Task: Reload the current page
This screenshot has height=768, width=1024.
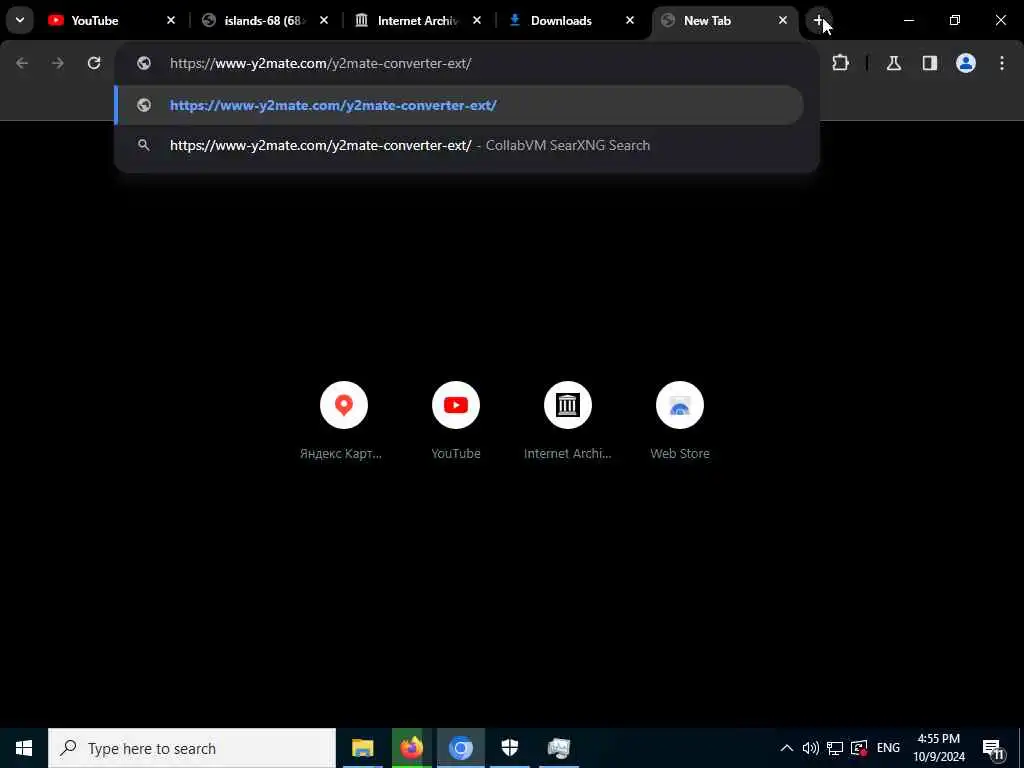Action: point(94,63)
